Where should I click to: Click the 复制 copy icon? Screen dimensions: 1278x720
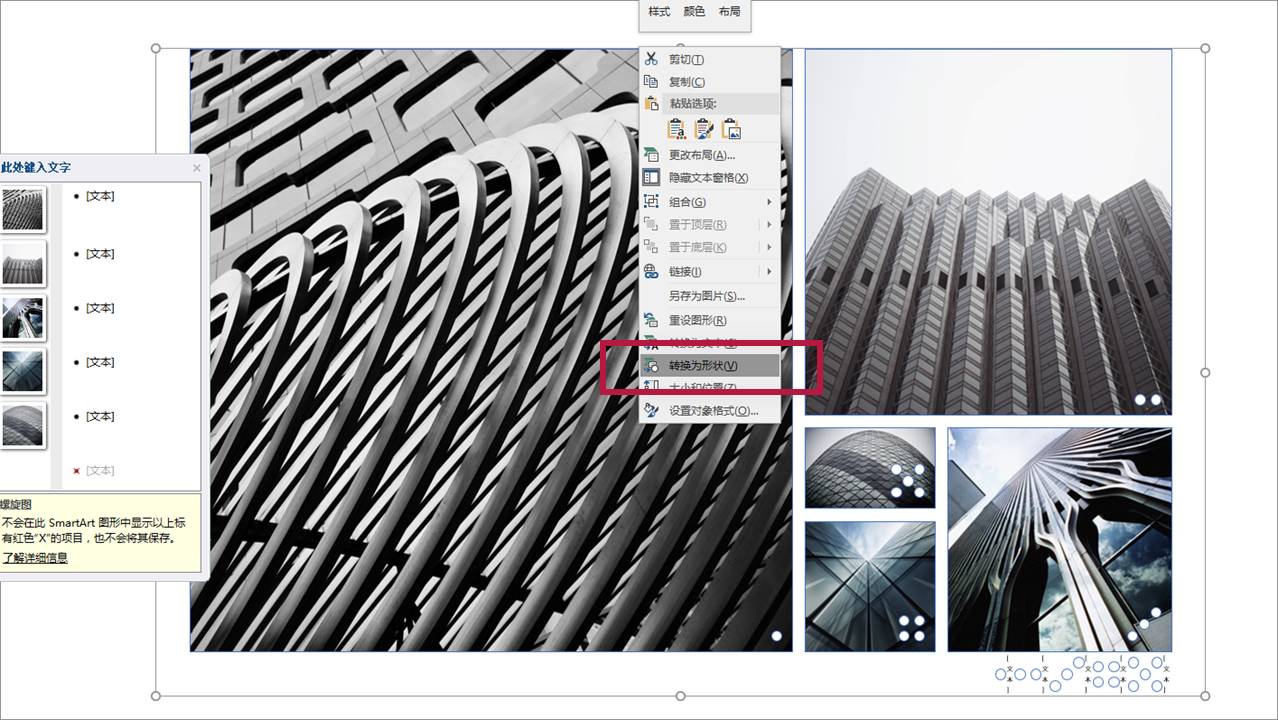pyautogui.click(x=651, y=82)
